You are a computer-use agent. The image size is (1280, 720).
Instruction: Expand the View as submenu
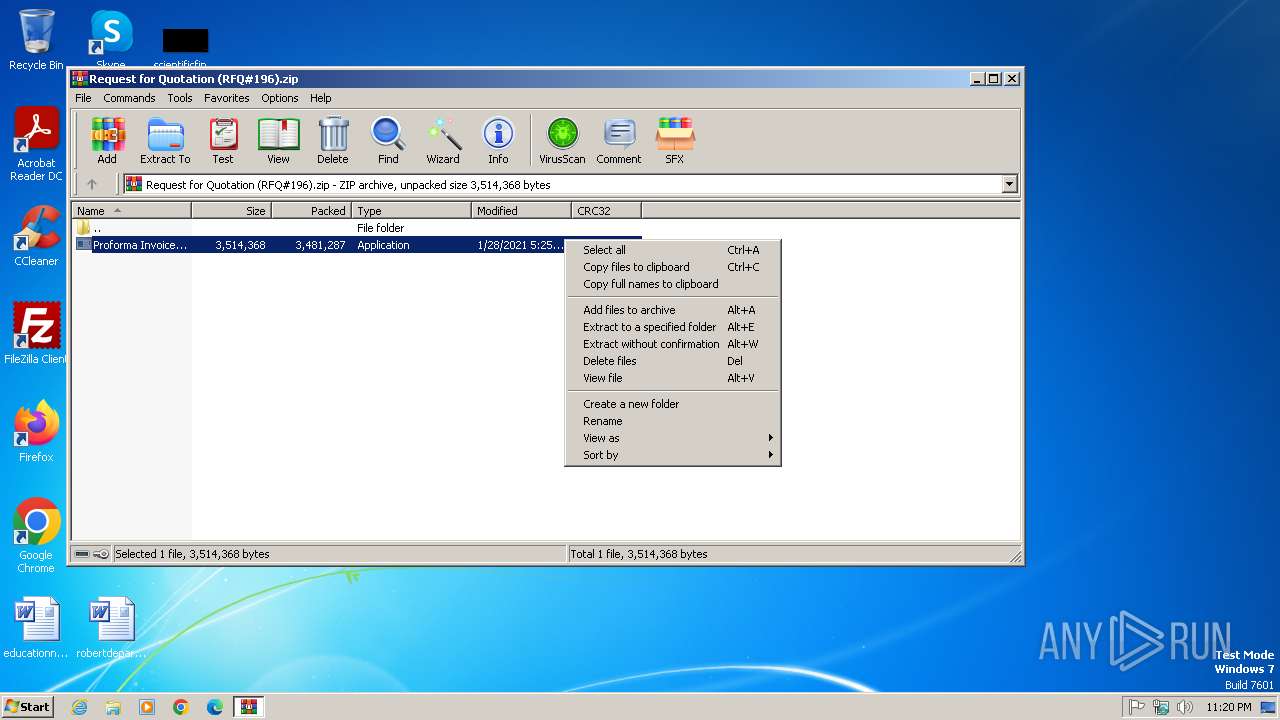[673, 438]
